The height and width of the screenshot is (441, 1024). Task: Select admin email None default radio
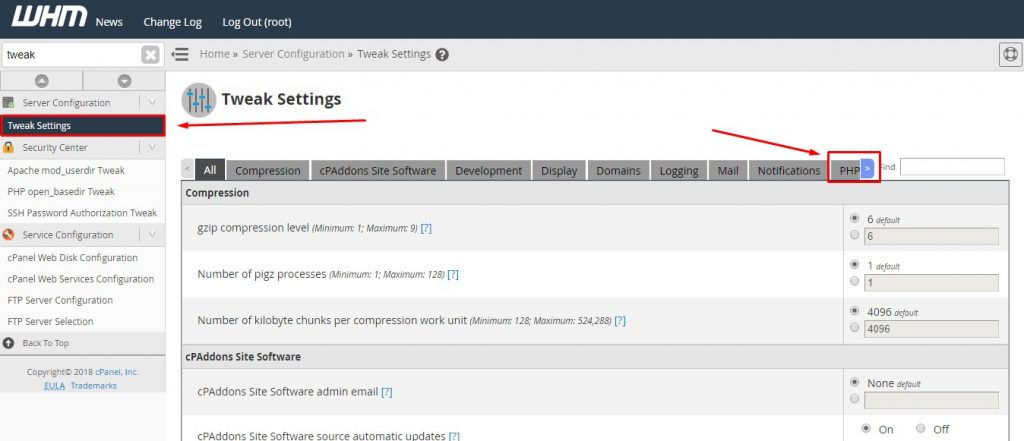click(x=855, y=382)
